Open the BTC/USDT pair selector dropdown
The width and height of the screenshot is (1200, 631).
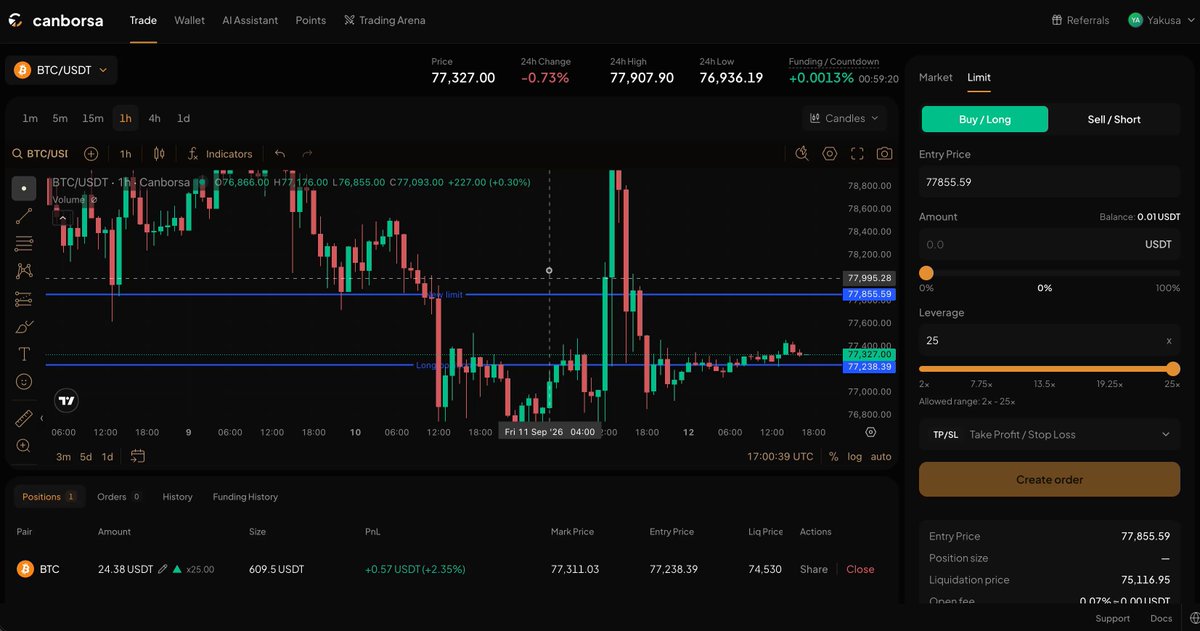point(62,70)
